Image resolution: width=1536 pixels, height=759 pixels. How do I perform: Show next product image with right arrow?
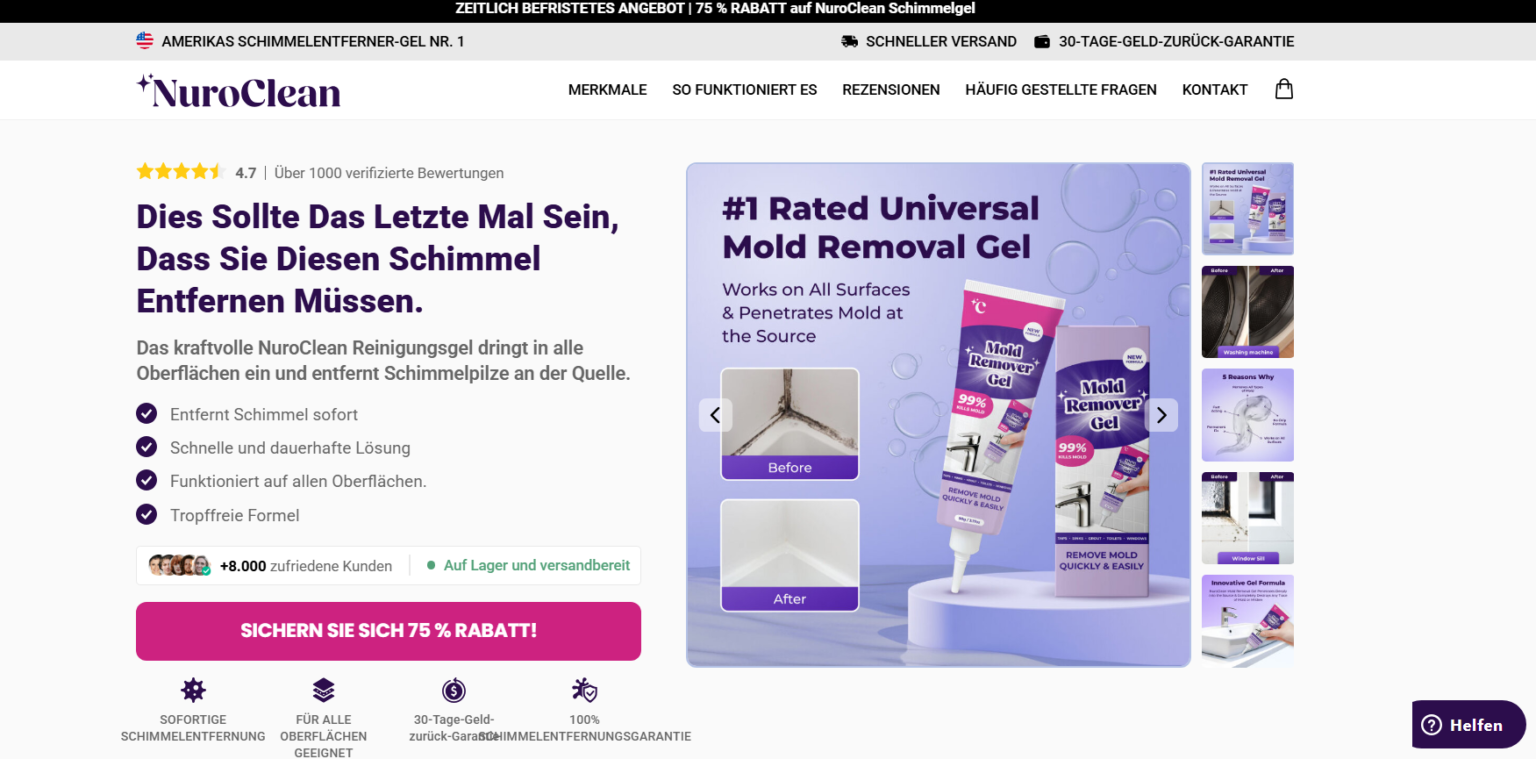tap(1161, 415)
